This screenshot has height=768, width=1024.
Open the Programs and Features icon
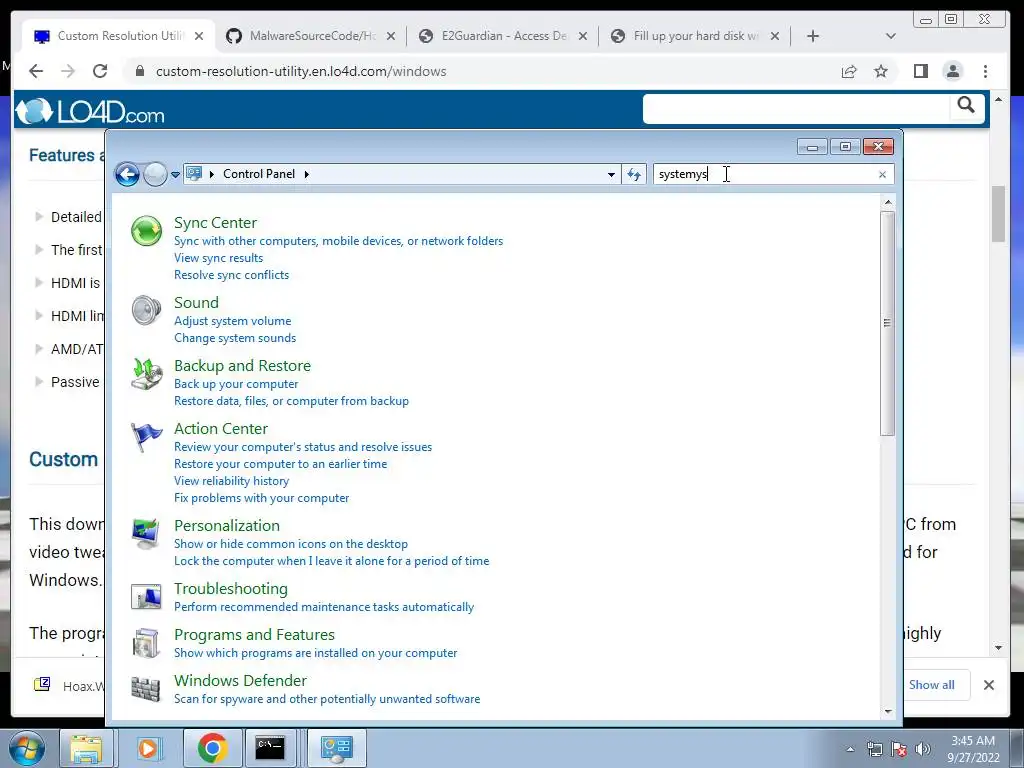coord(146,643)
